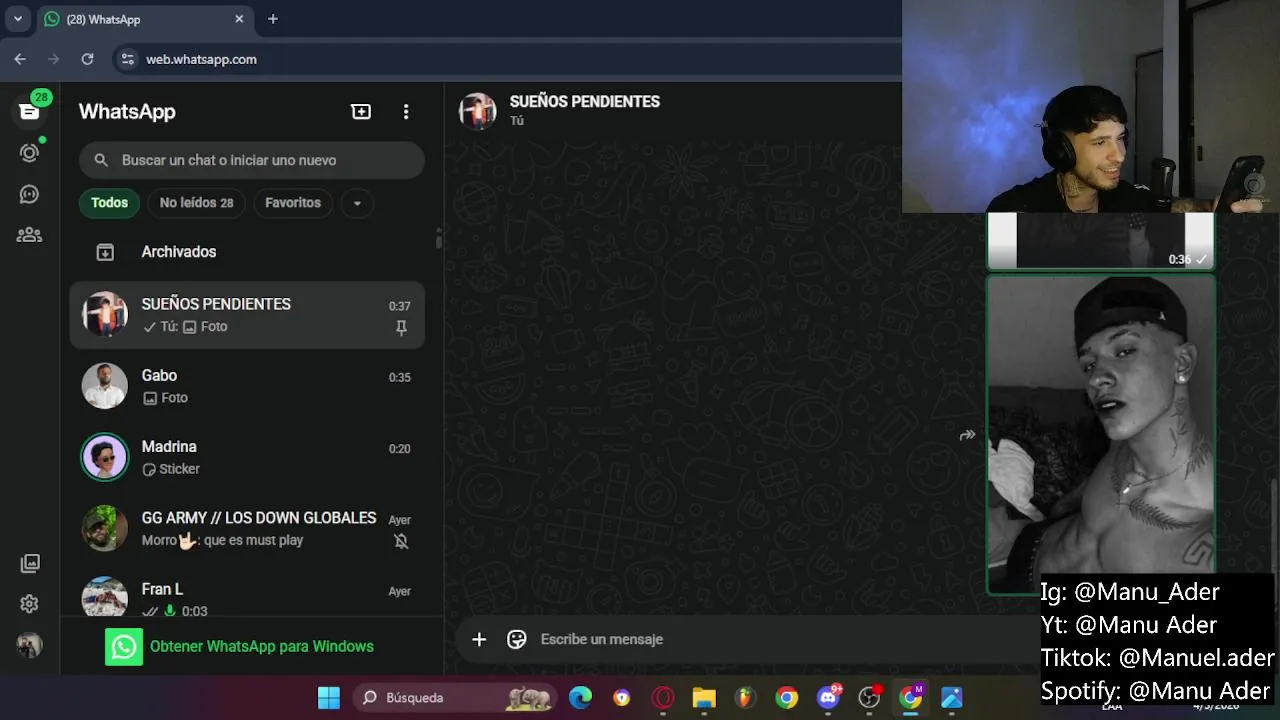Click the muted bell icon on GG ARMY
1280x720 pixels.
point(401,541)
